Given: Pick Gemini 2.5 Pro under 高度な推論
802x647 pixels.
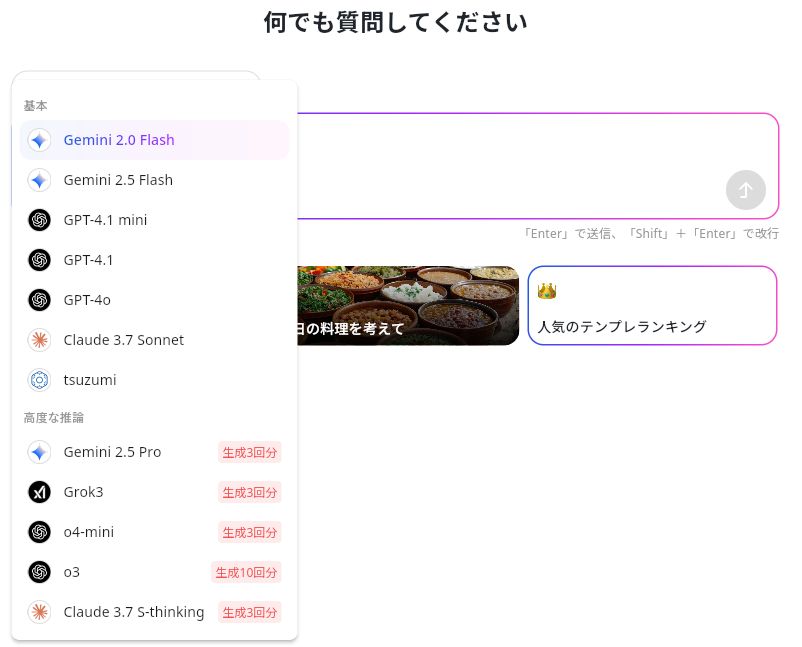Looking at the screenshot, I should point(154,452).
